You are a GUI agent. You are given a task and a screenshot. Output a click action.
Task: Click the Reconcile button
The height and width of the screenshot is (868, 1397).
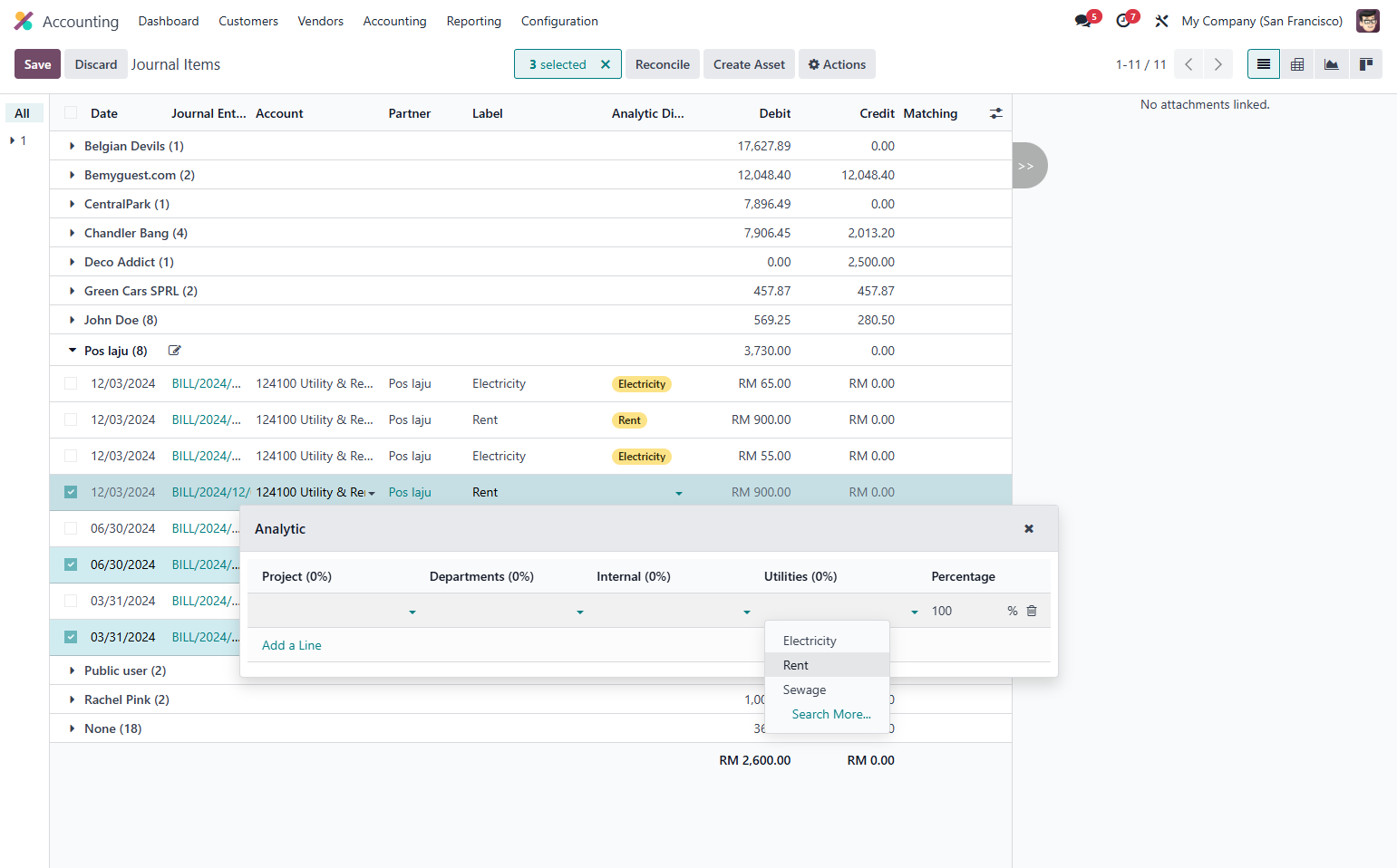663,64
